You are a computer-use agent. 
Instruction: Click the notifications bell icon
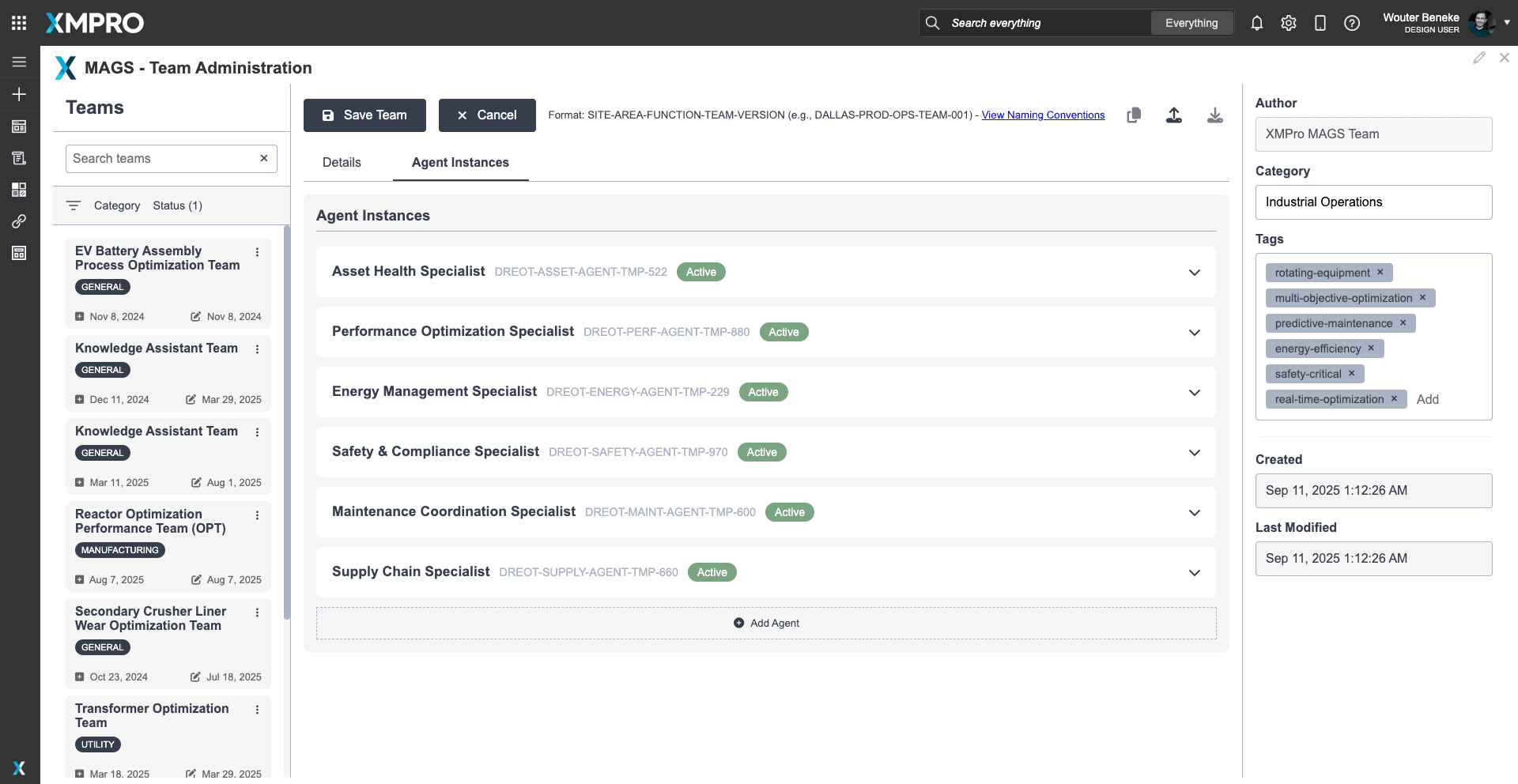point(1256,23)
